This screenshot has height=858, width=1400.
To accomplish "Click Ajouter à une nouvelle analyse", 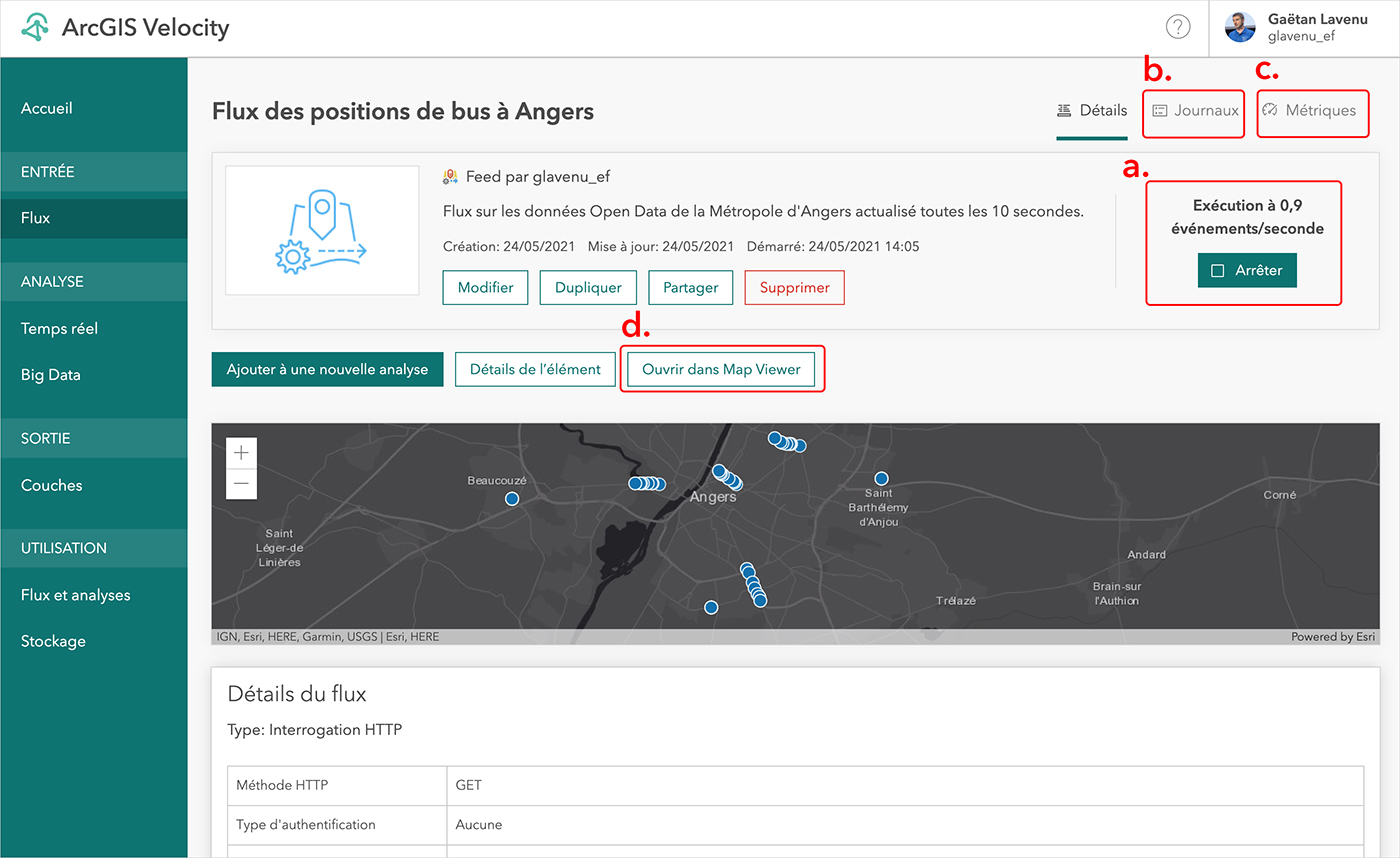I will 327,369.
